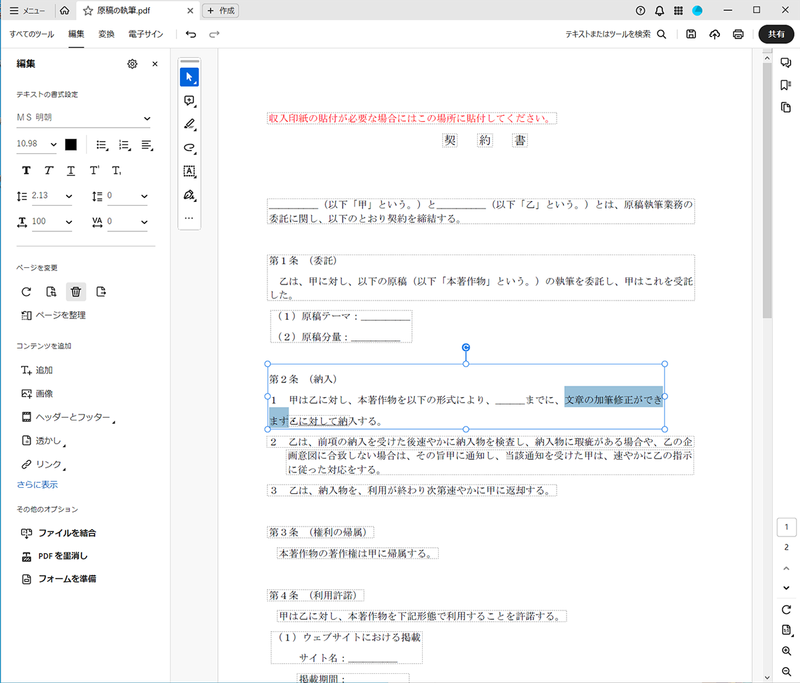Open the fill and sign pen tool
Viewport: 800px width, 683px height.
[x=189, y=195]
